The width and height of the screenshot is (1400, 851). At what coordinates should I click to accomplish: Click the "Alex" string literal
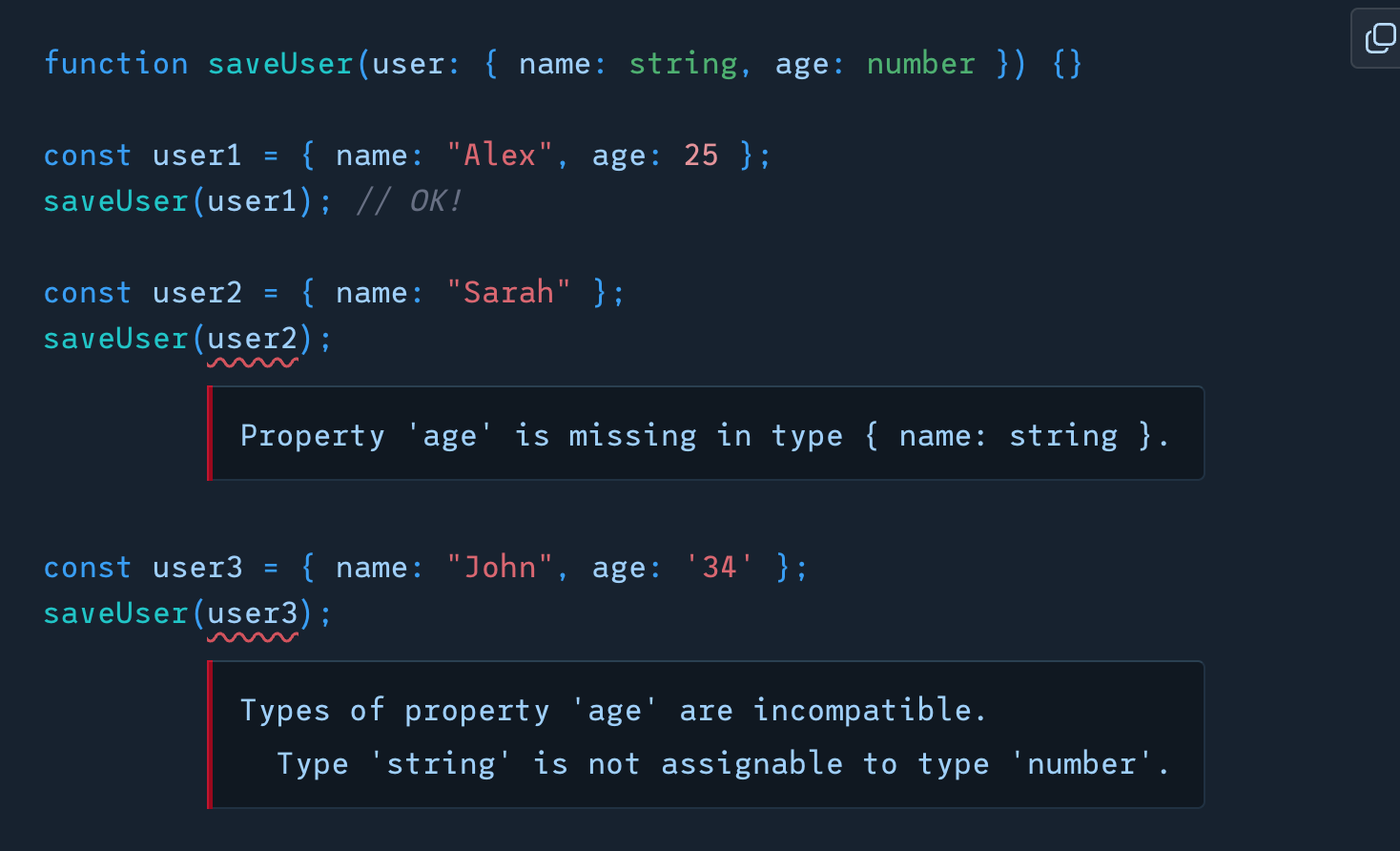[x=500, y=156]
